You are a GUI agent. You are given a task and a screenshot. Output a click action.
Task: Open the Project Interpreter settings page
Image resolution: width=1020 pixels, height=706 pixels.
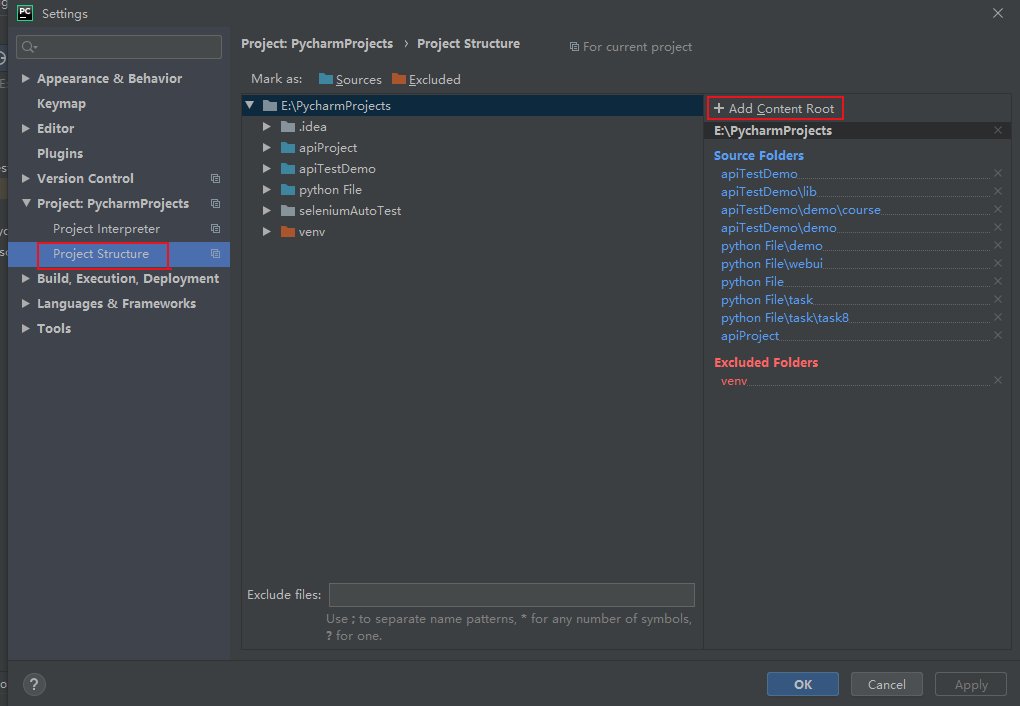[106, 229]
